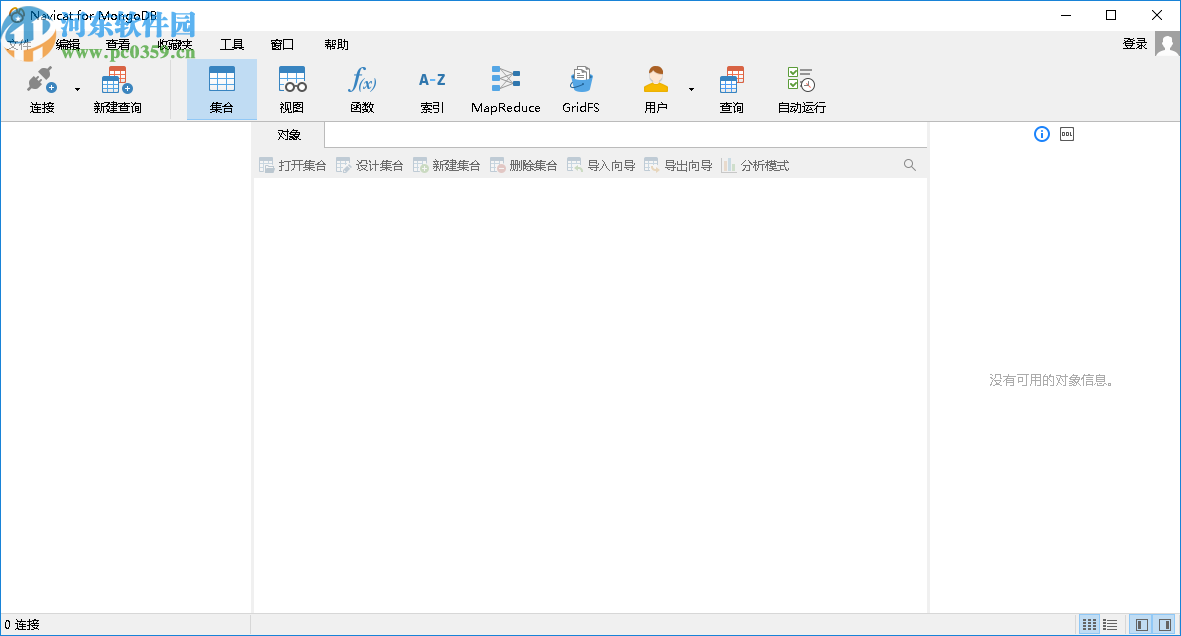Viewport: 1181px width, 636px height.
Task: Select the MapReduce toolbar icon
Action: point(505,90)
